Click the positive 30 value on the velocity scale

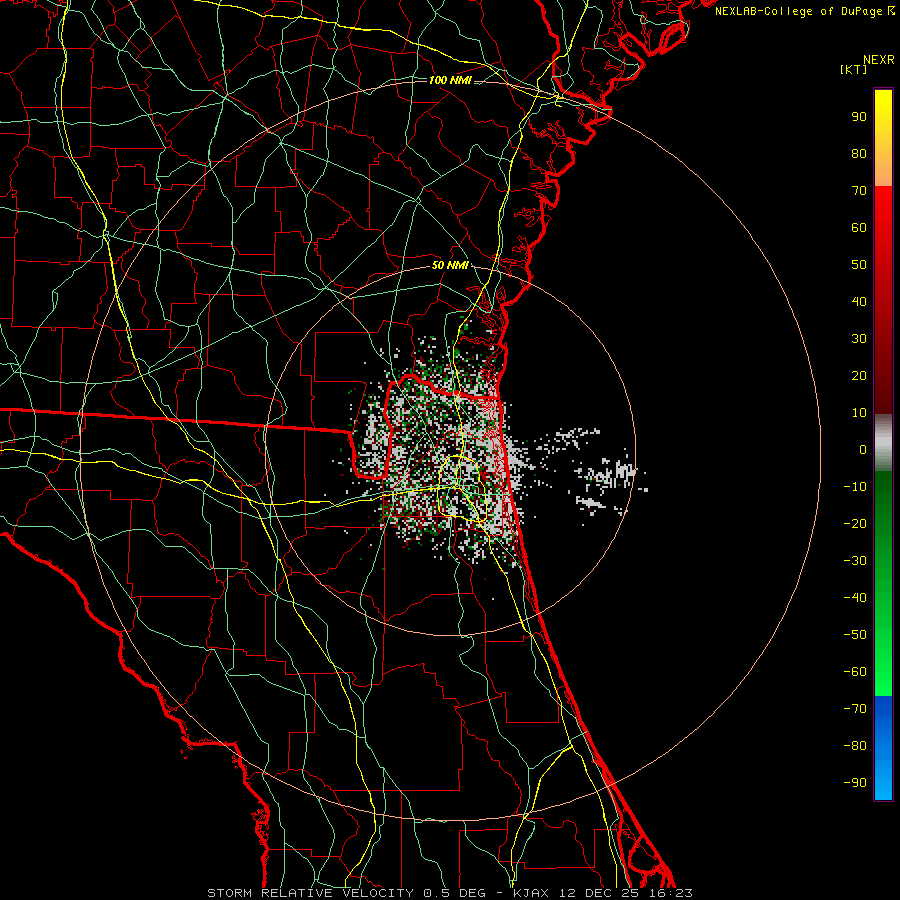[x=859, y=339]
